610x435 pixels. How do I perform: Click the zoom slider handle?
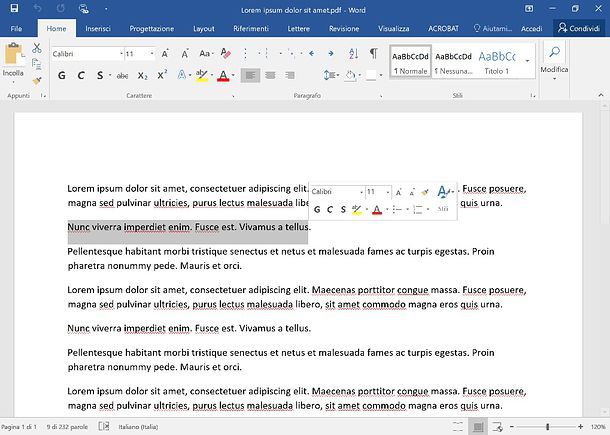(x=547, y=427)
